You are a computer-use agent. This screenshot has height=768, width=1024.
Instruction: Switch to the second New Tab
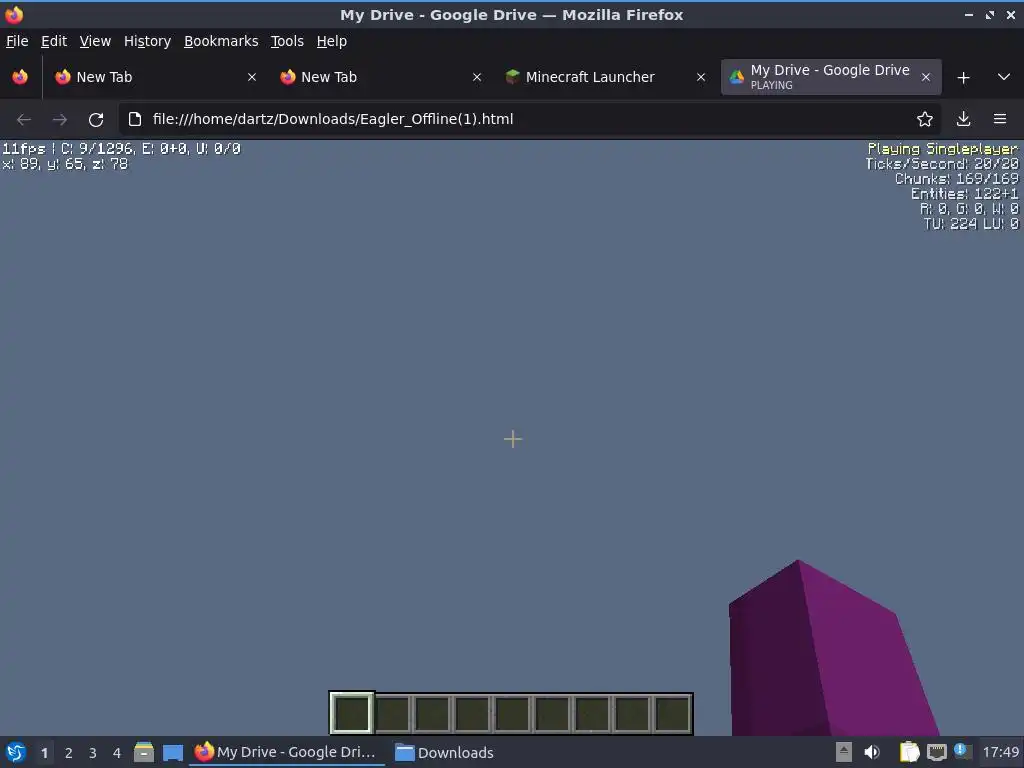(x=380, y=77)
